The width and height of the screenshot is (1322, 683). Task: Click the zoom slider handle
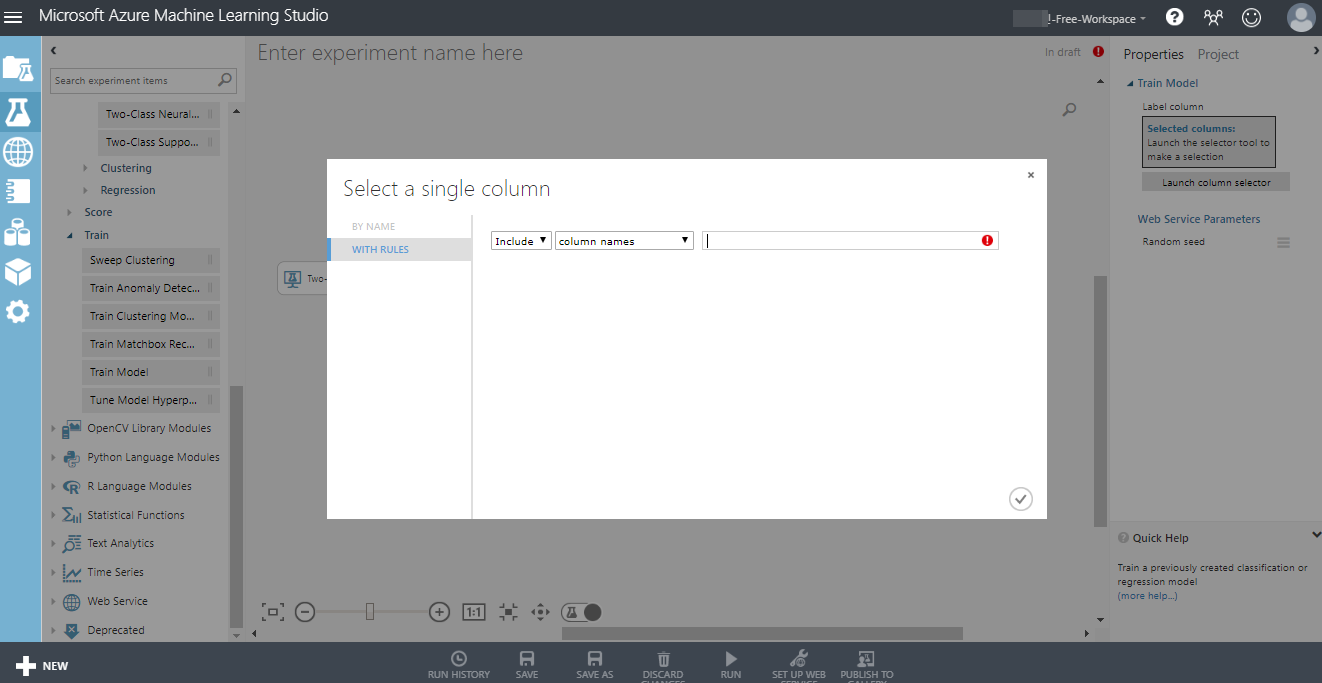(370, 612)
